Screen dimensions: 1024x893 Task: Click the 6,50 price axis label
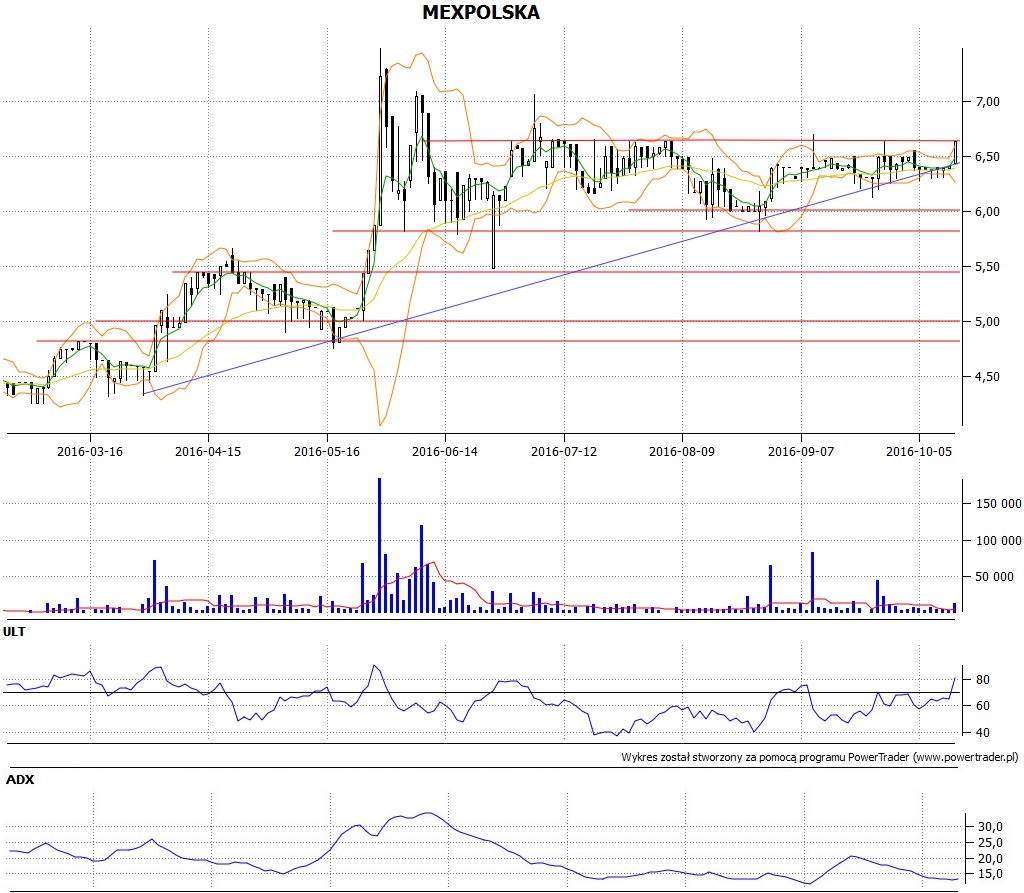coord(987,157)
